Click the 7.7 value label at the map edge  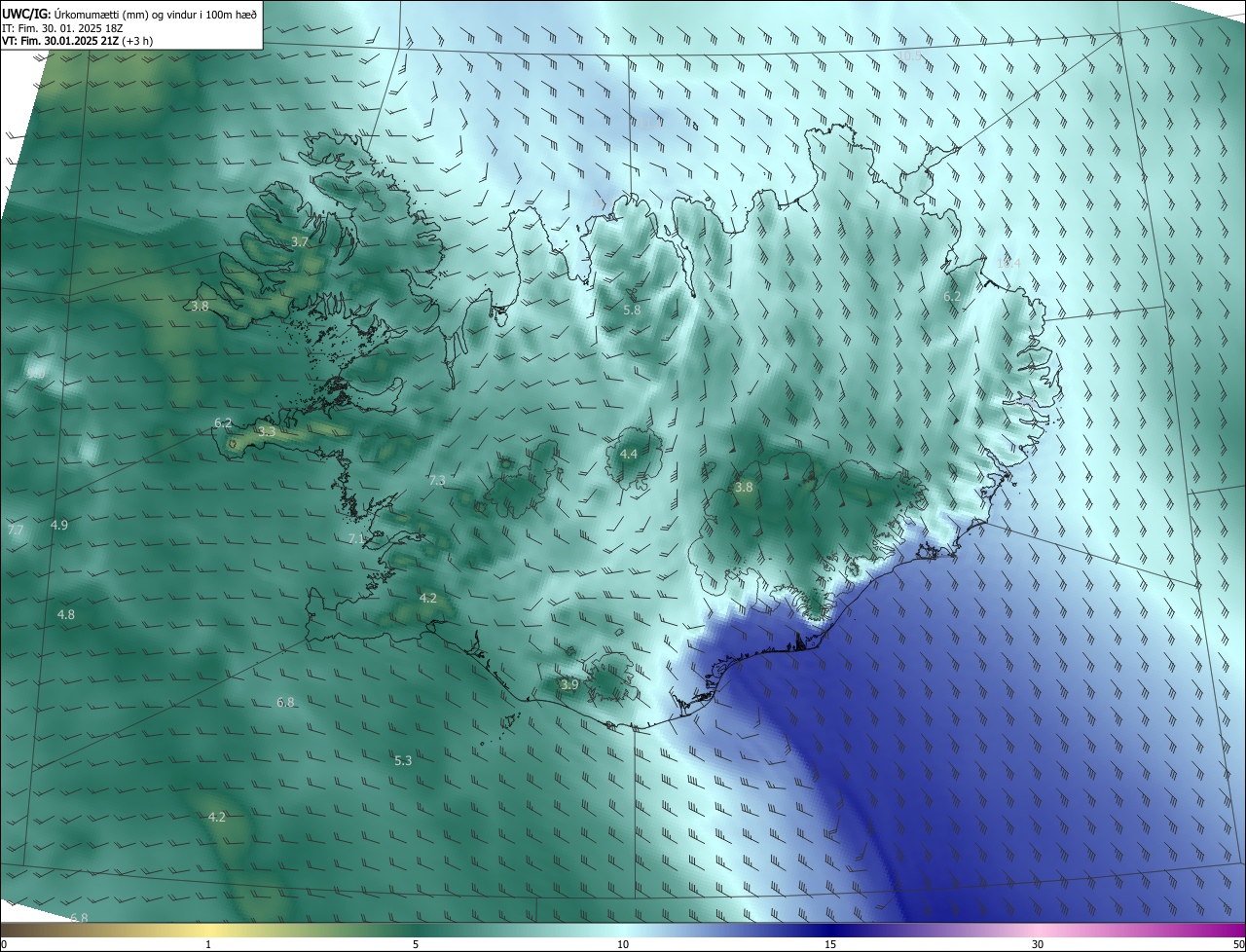[x=15, y=530]
